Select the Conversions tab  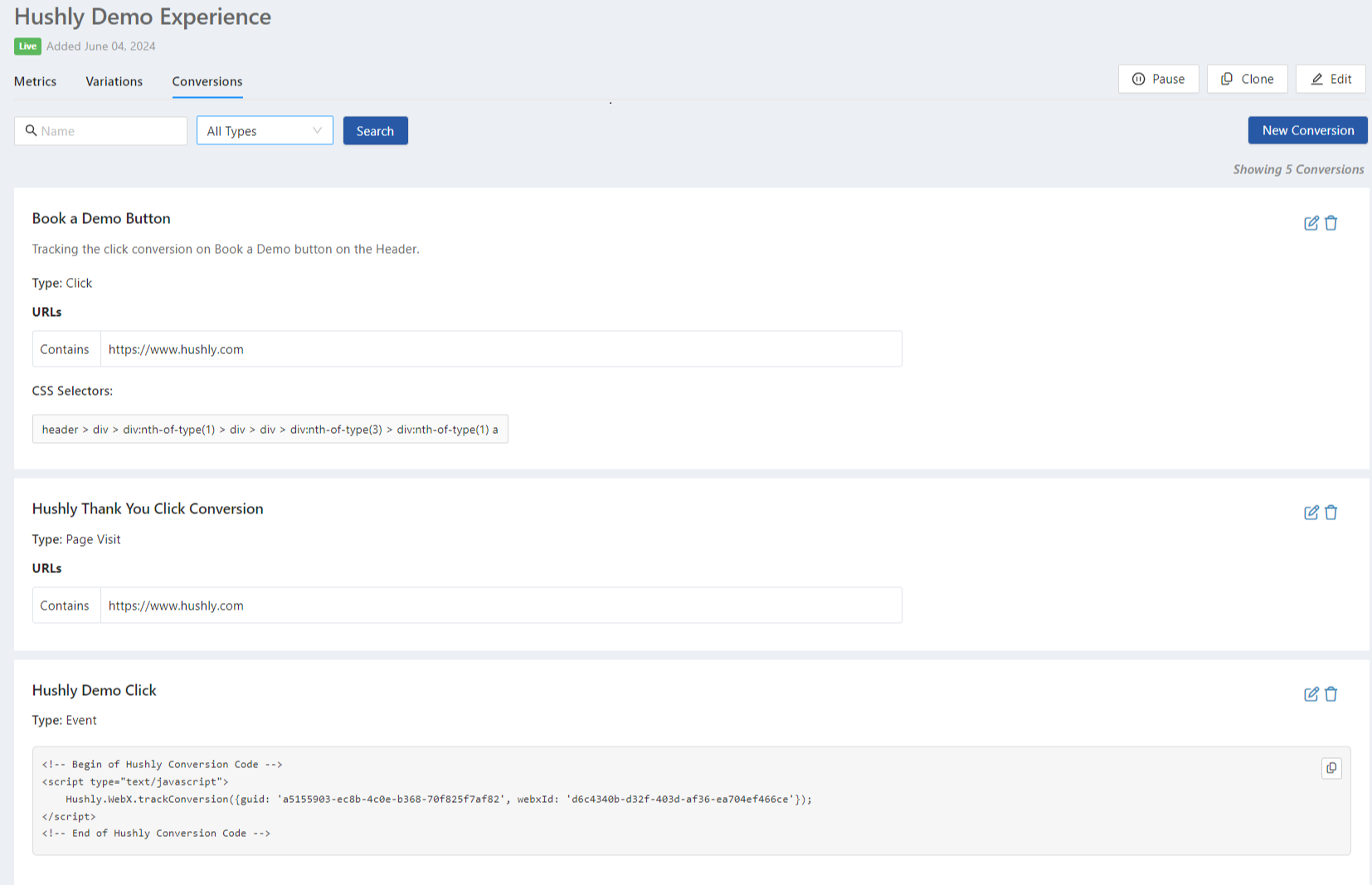[x=207, y=81]
